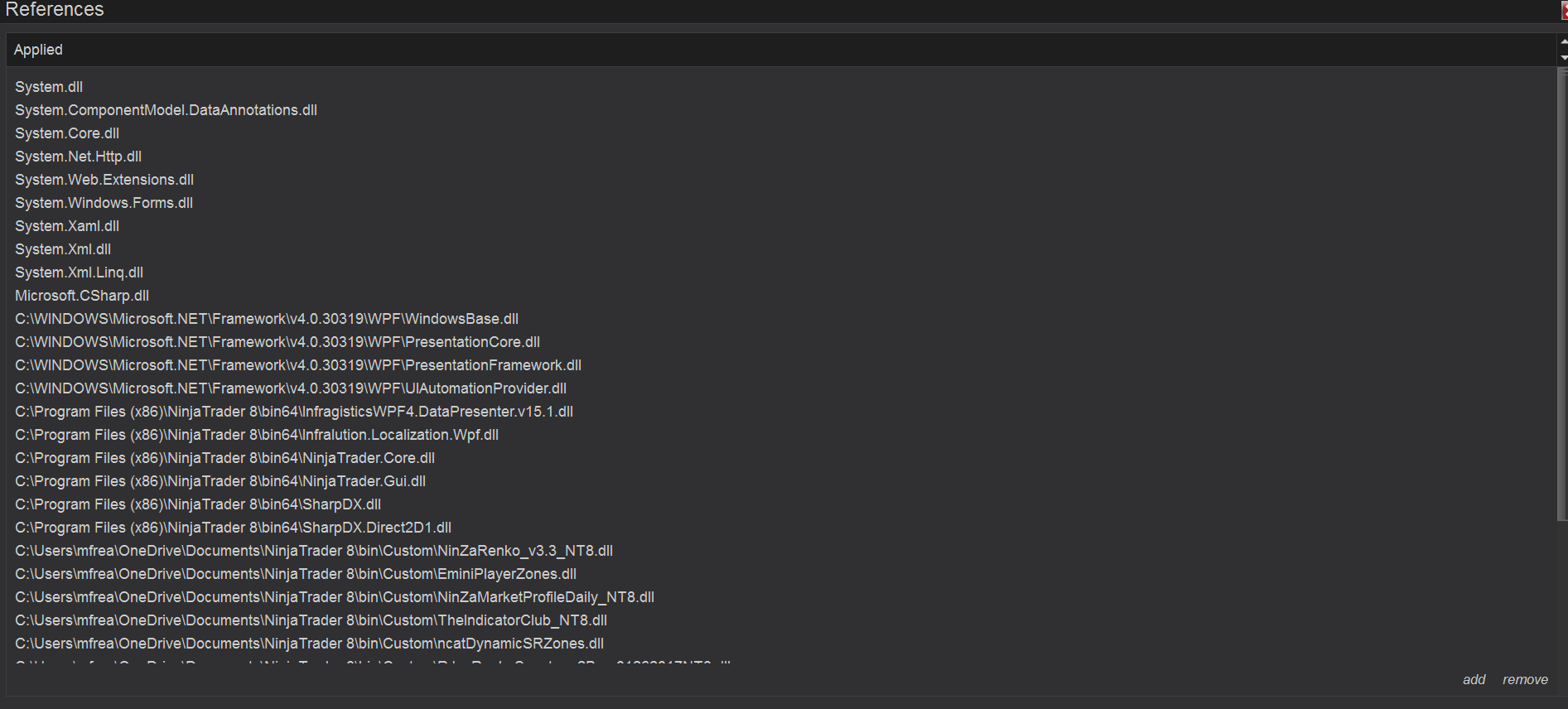Pick the ncatDynamicSRZones.dll reference
The height and width of the screenshot is (709, 1568).
coord(309,644)
